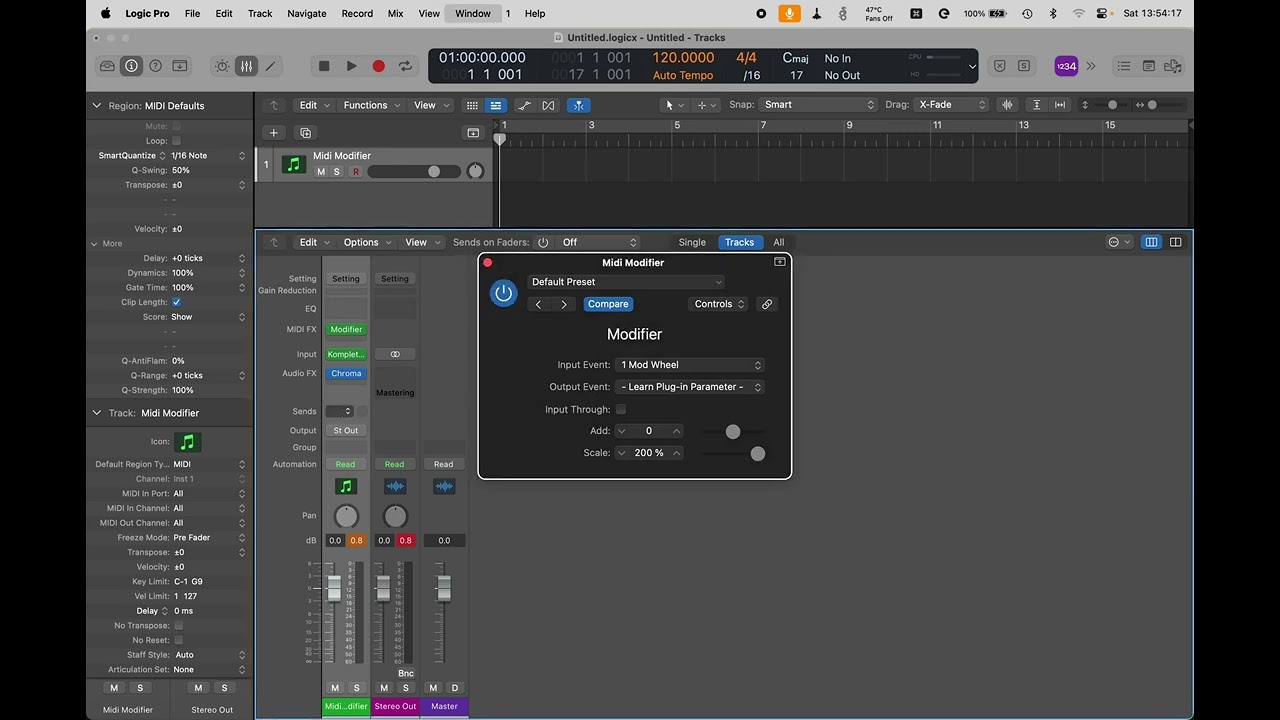Enable the Input Through checkbox
The height and width of the screenshot is (720, 1280).
click(x=621, y=409)
